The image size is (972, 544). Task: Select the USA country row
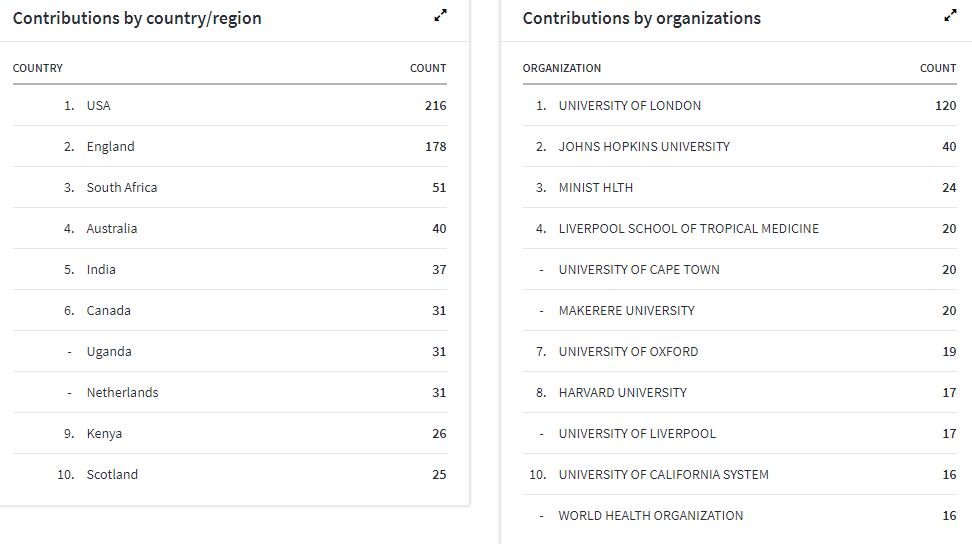[98, 106]
